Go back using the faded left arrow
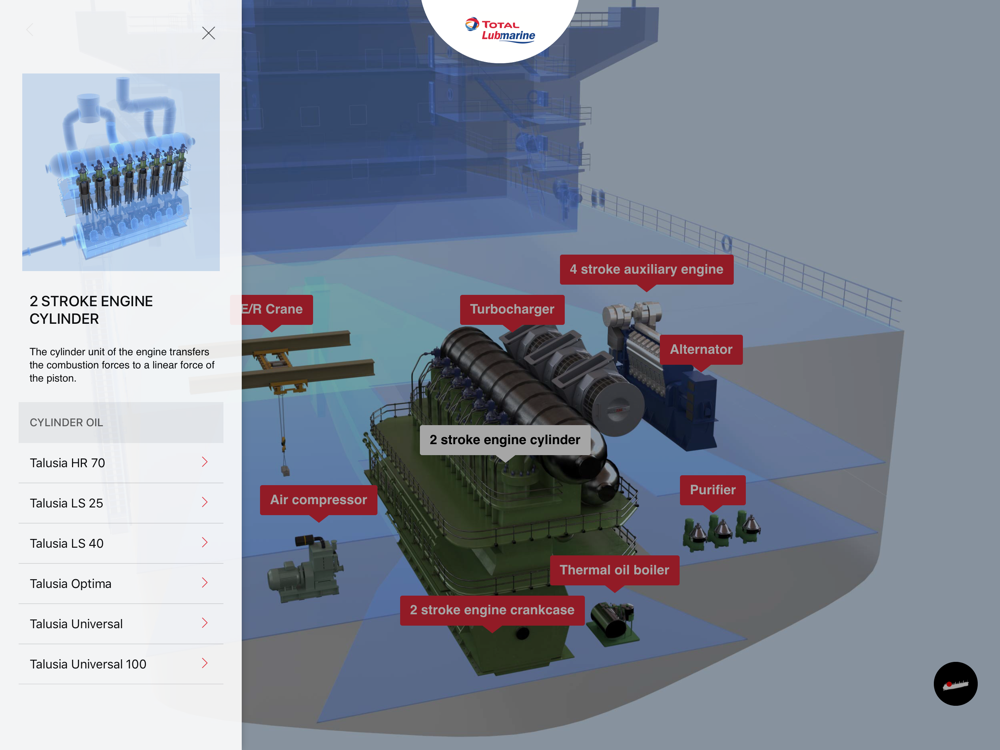Screen dimensions: 1000x750 click(29, 29)
